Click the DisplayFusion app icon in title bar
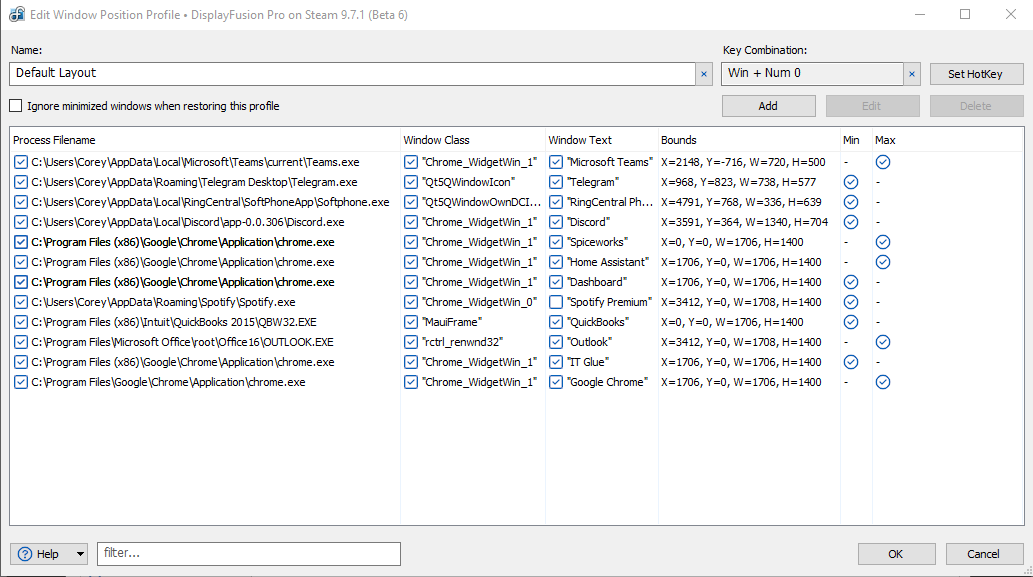The width and height of the screenshot is (1033, 577). [x=17, y=15]
